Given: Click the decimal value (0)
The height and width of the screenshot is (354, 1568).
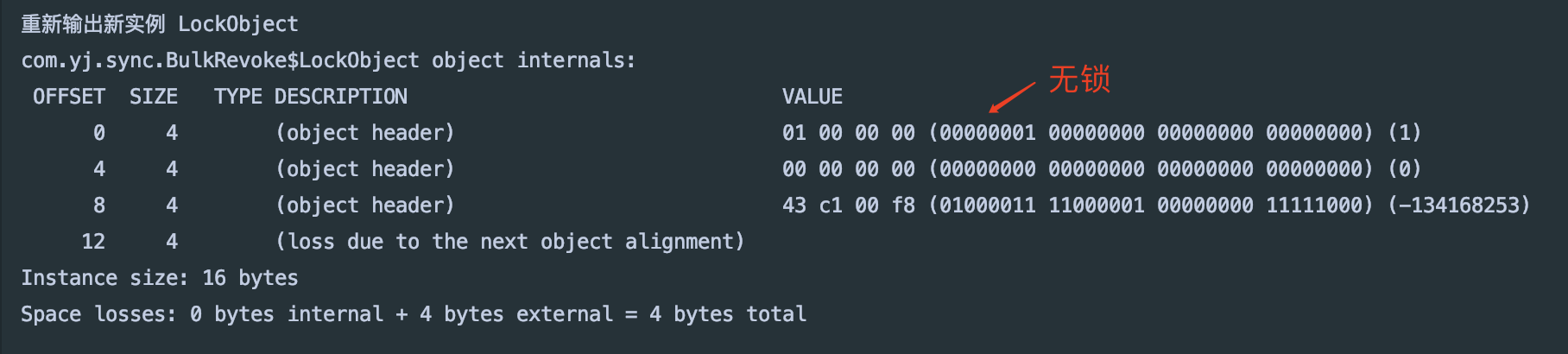Looking at the screenshot, I should point(1404,169).
